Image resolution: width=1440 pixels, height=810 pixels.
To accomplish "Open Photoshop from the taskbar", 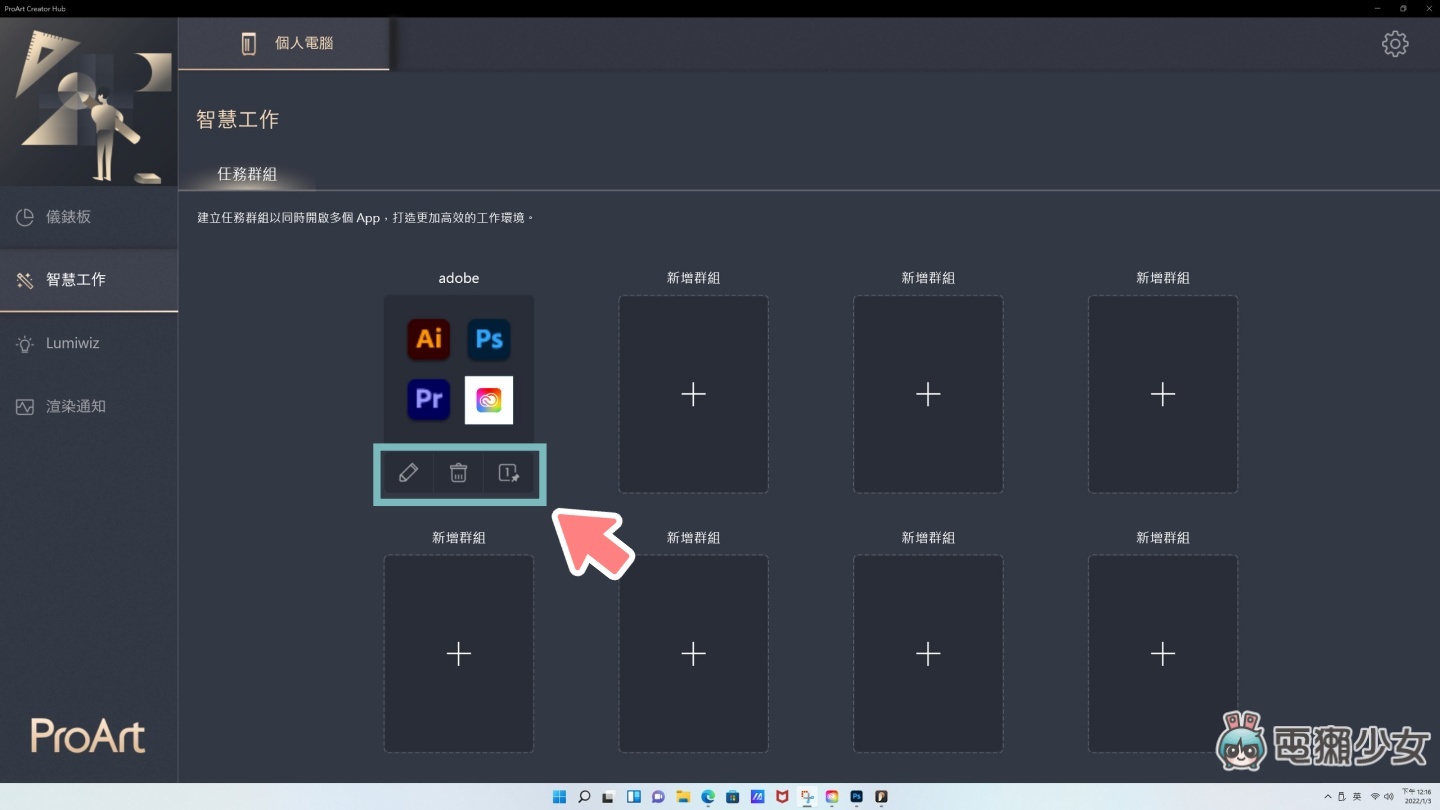I will click(x=856, y=797).
